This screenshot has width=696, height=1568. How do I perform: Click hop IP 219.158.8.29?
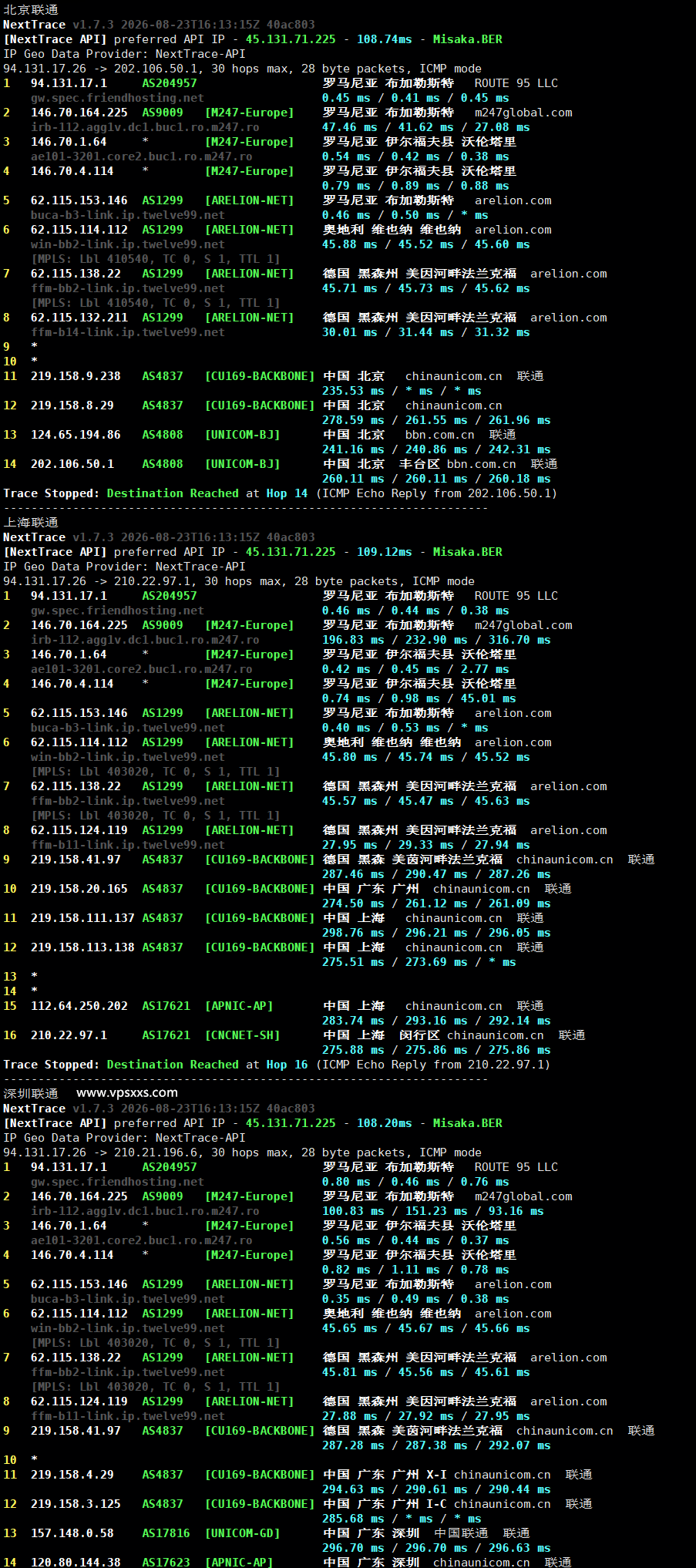click(72, 405)
